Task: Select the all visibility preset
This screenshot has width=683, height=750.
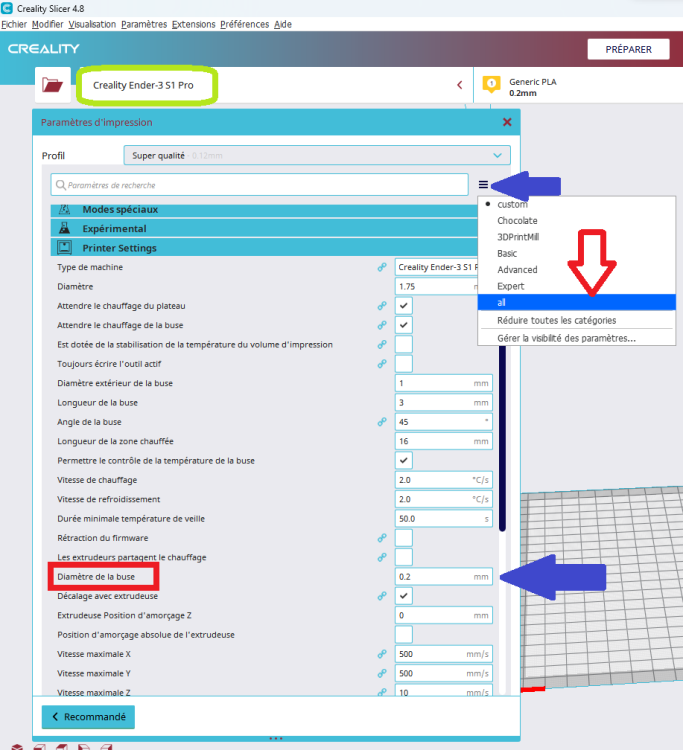Action: pyautogui.click(x=576, y=302)
